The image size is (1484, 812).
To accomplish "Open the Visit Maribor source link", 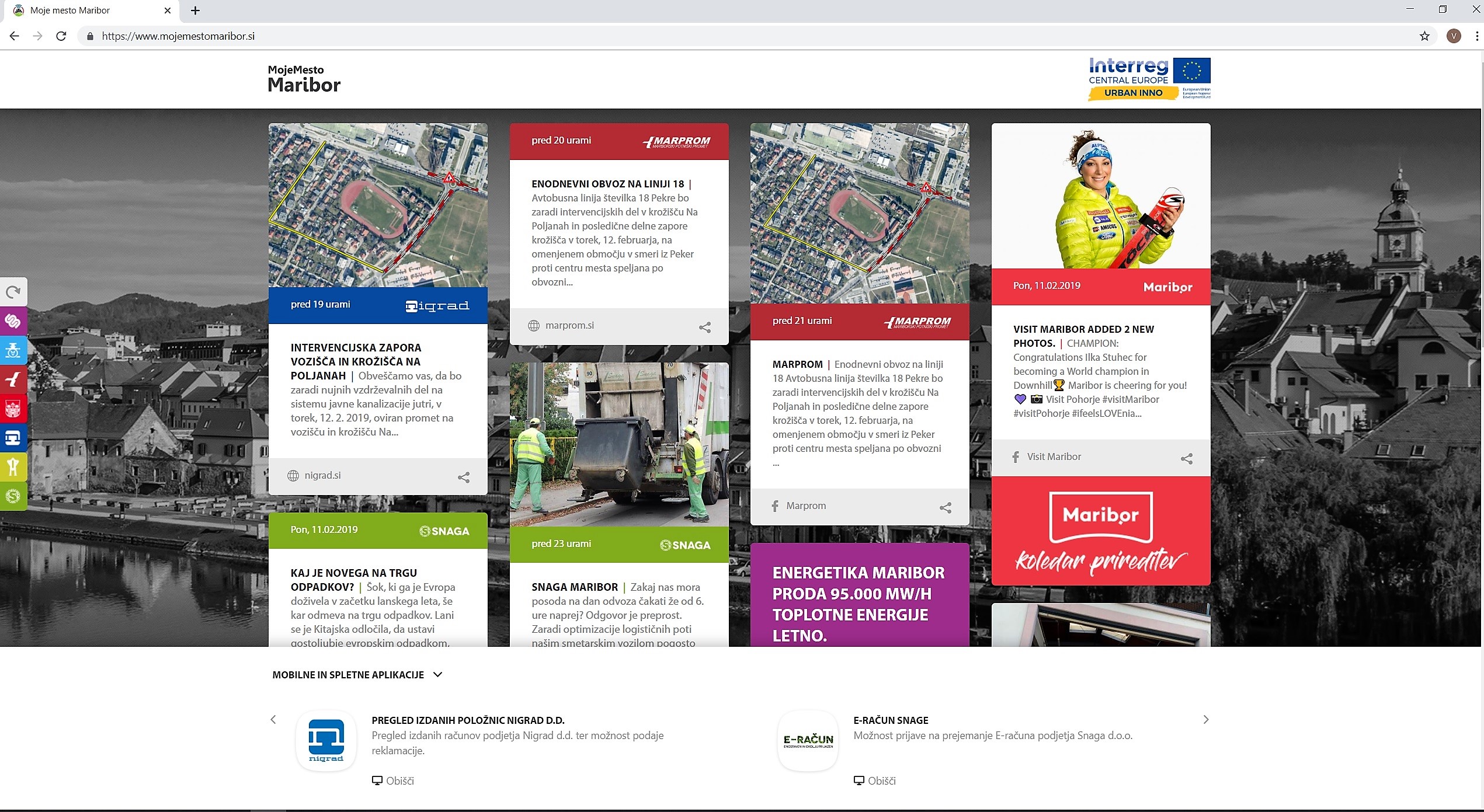I will click(1054, 457).
